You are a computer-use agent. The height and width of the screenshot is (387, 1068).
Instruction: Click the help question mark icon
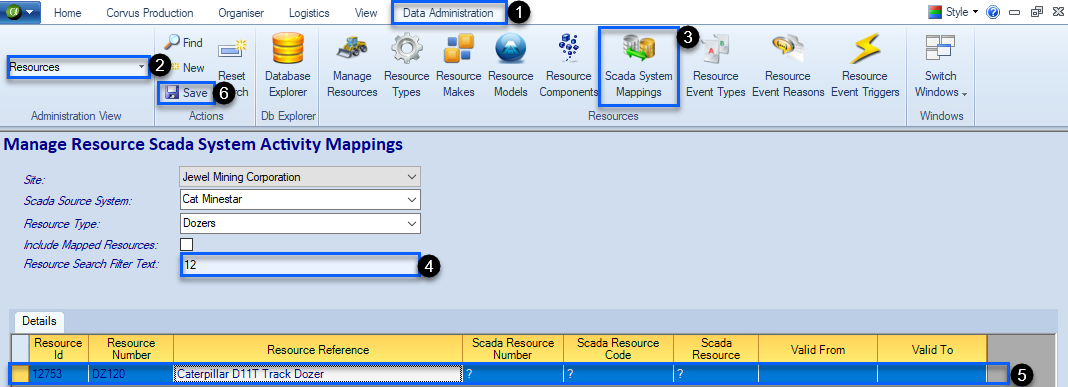(993, 12)
